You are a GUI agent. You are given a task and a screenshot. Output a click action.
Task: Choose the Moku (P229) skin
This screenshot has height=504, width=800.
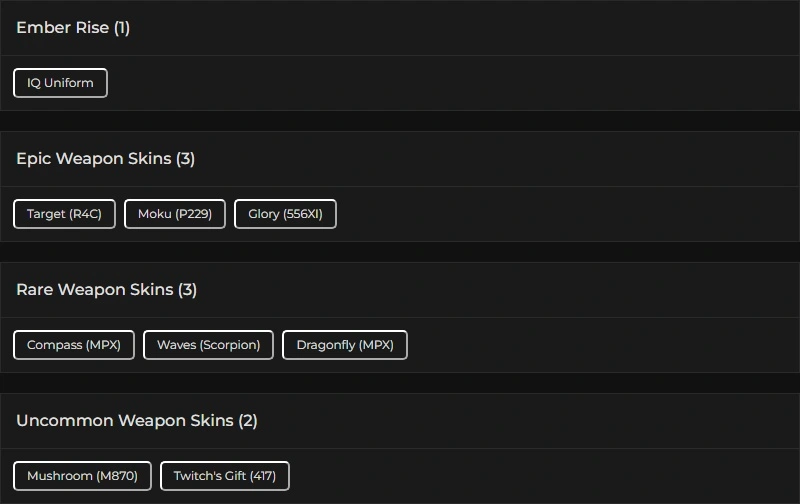175,214
